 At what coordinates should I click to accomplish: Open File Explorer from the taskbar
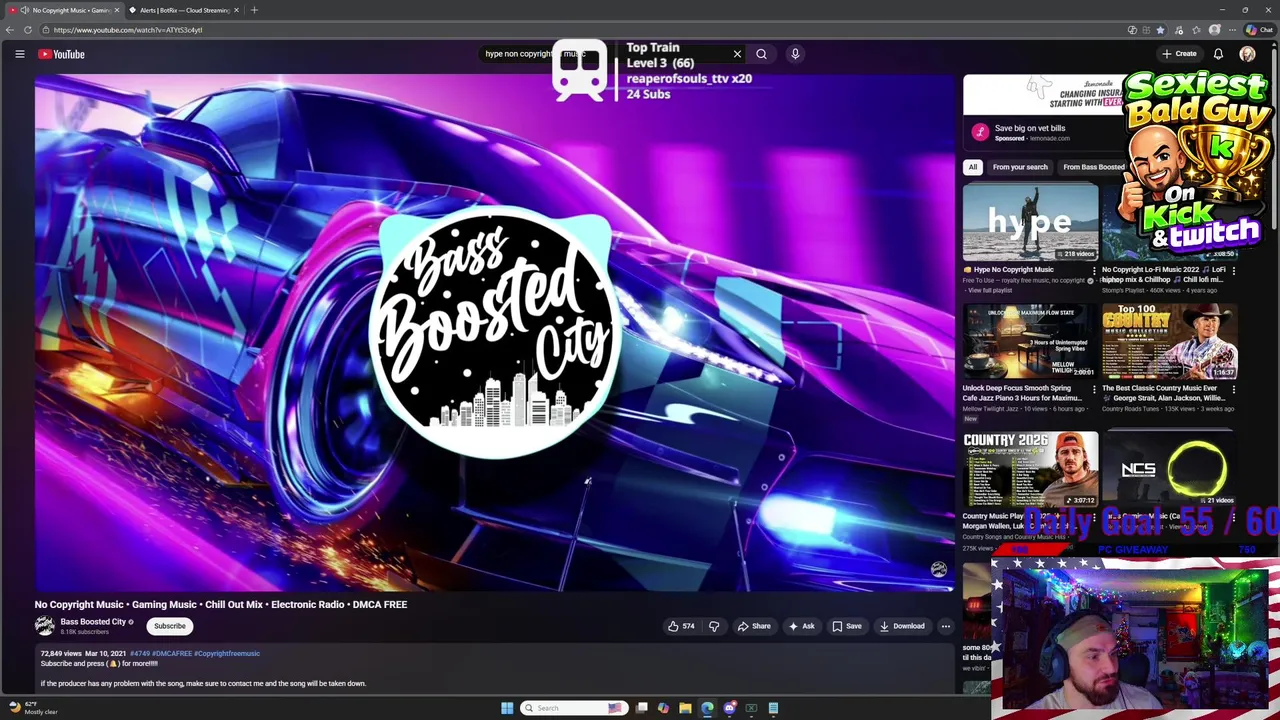tap(685, 708)
